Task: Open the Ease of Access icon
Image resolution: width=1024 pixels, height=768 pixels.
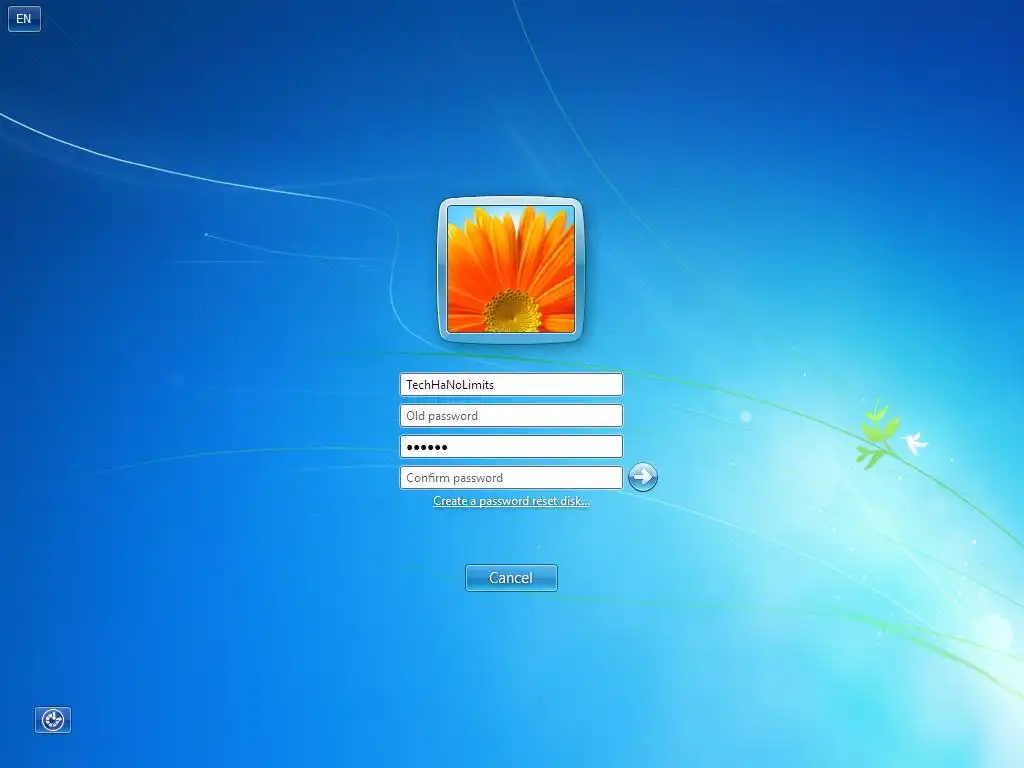Action: (53, 720)
